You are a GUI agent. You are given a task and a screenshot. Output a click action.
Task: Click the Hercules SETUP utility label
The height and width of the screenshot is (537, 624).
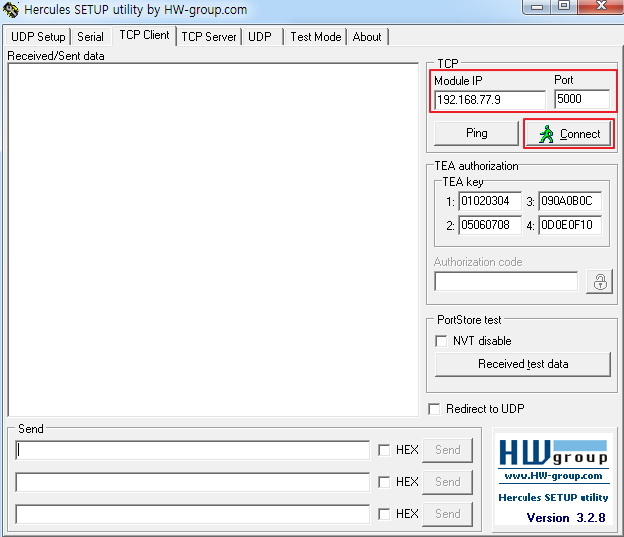tap(553, 497)
